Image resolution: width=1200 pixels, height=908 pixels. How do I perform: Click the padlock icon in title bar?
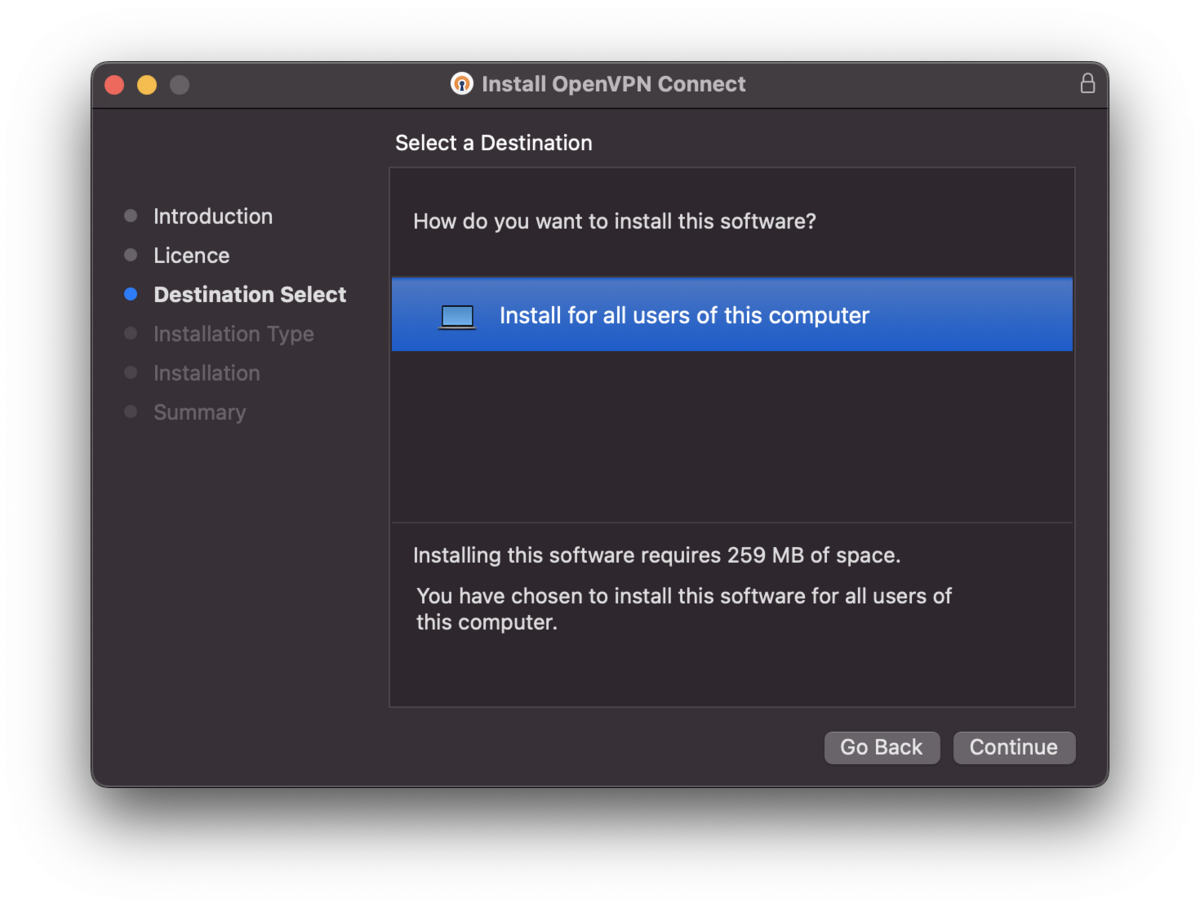click(1087, 84)
